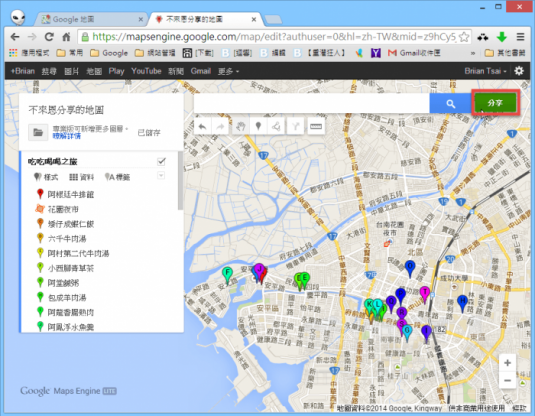
Task: Click the teal F marker on map
Action: point(227,275)
